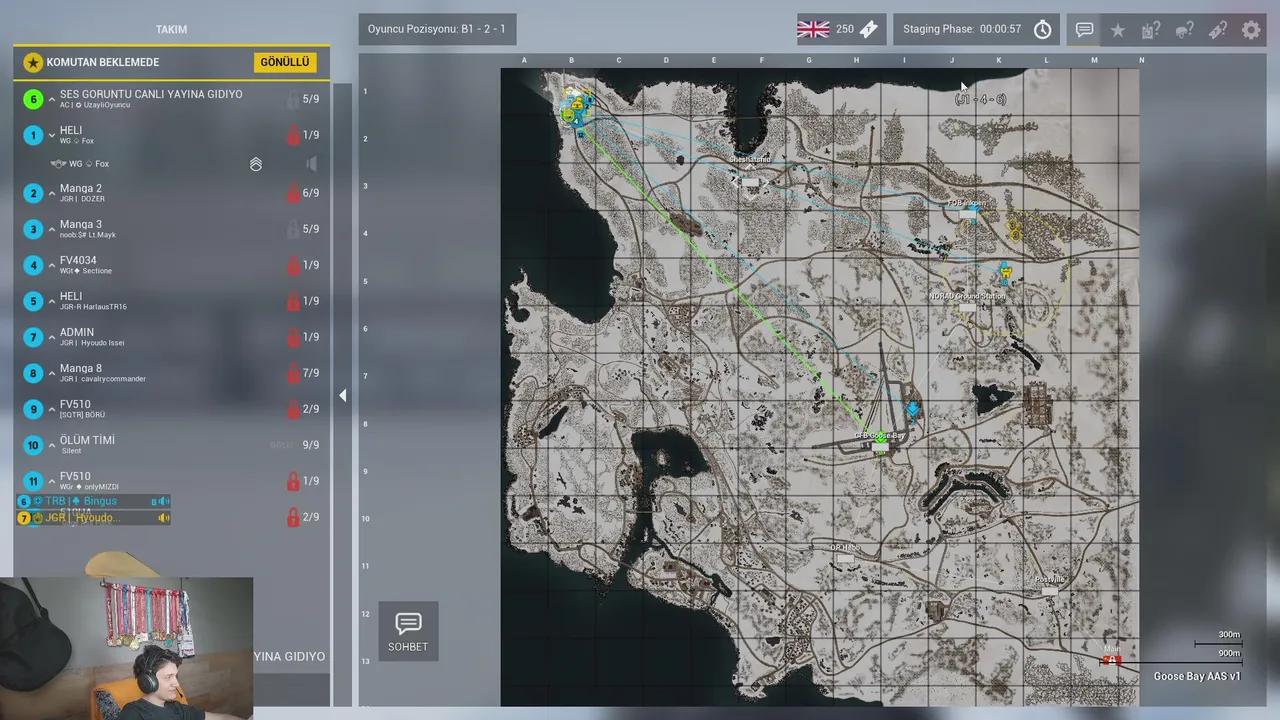Expand squad 6 SES GORUNTU member list
The width and height of the screenshot is (1280, 720).
coord(51,99)
